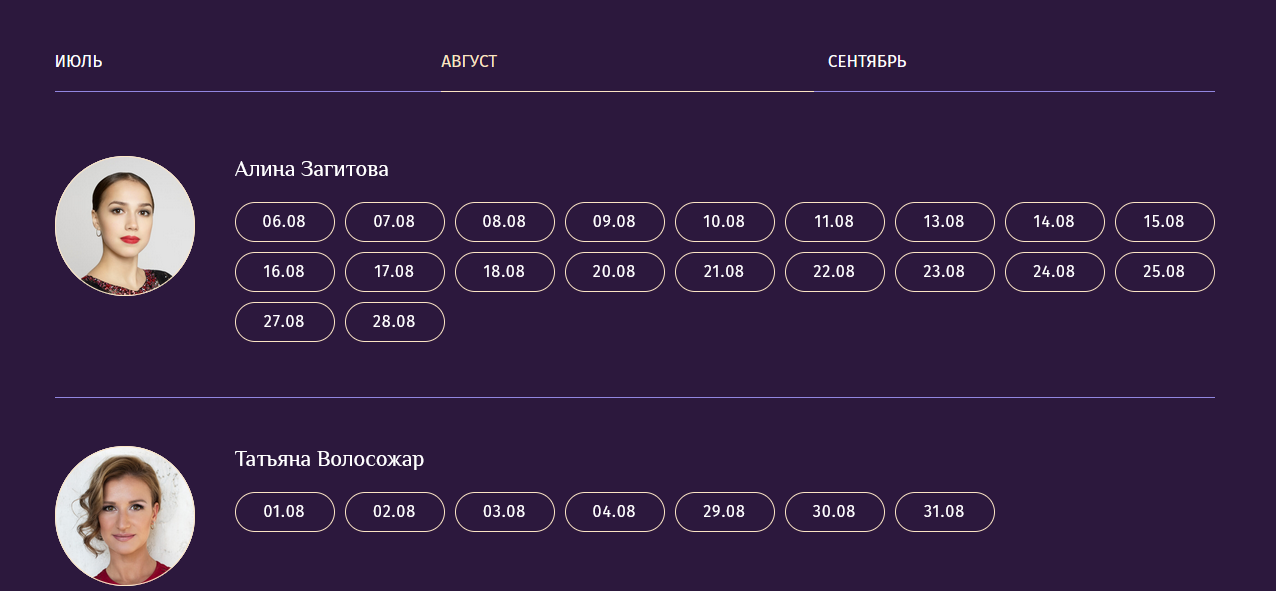Pick the 15.08 show date
Viewport: 1276px width, 591px height.
pyautogui.click(x=1164, y=222)
